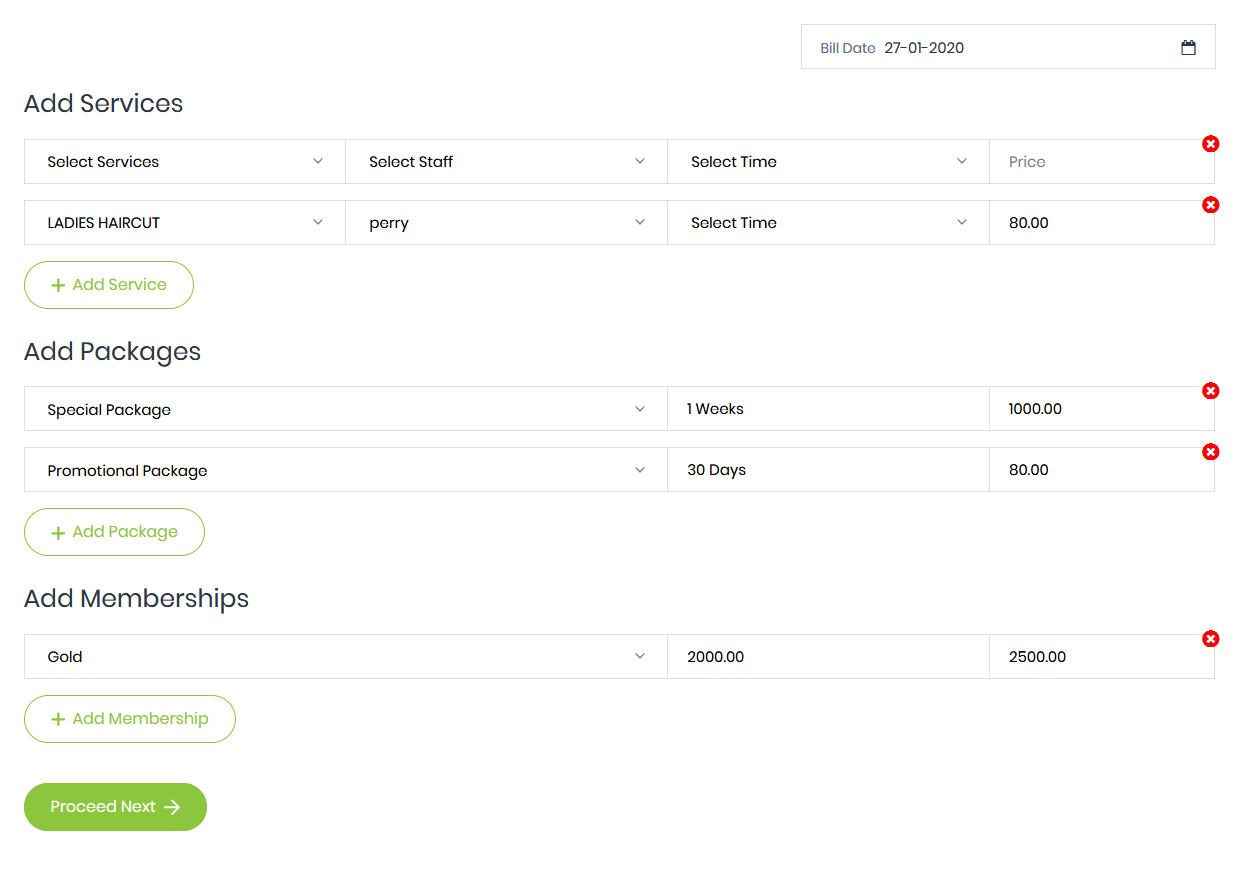Click the 1000.00 Special Package price
1240x871 pixels.
point(1102,409)
